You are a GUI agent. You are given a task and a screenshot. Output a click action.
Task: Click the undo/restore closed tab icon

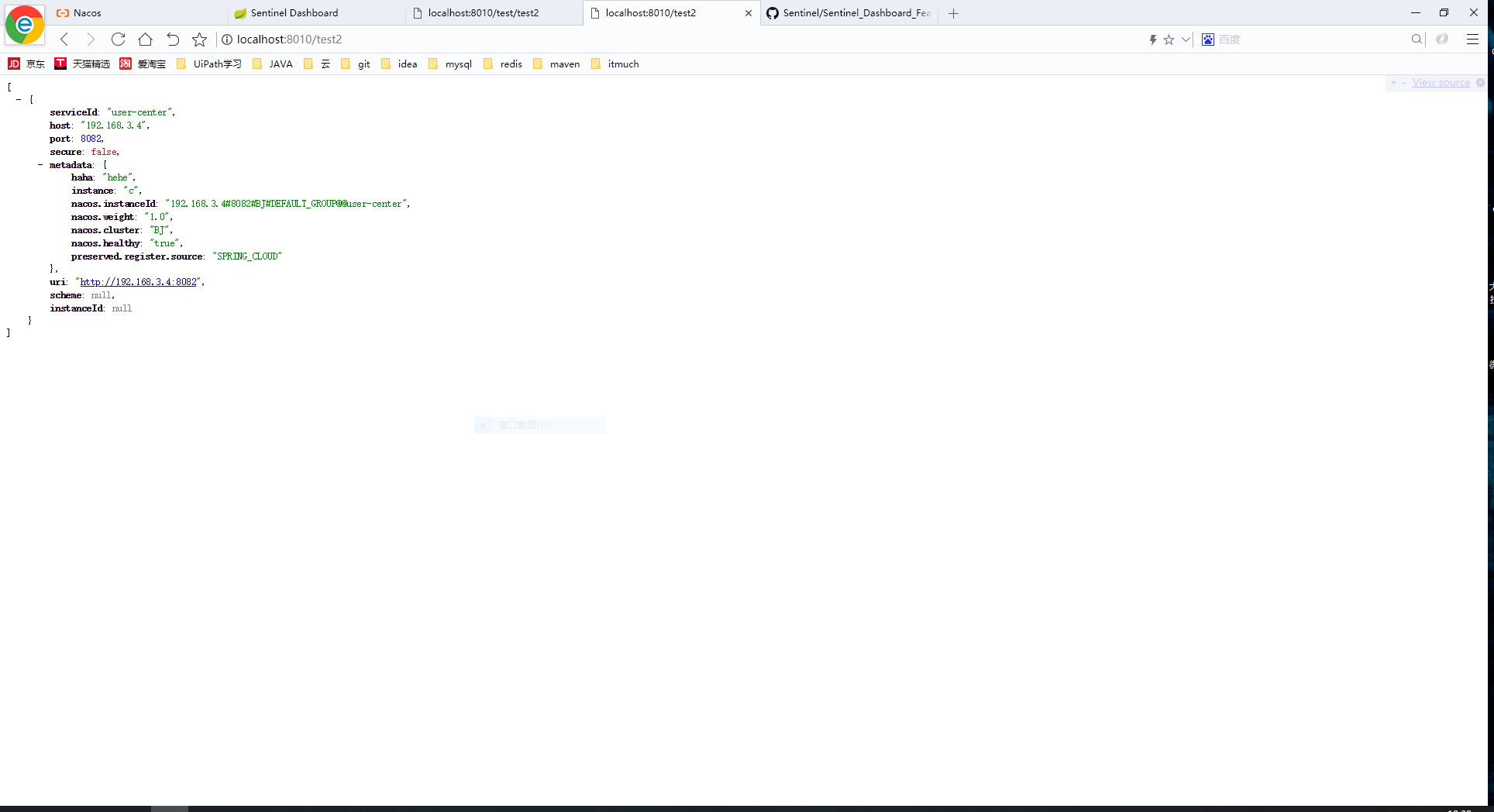pyautogui.click(x=173, y=40)
